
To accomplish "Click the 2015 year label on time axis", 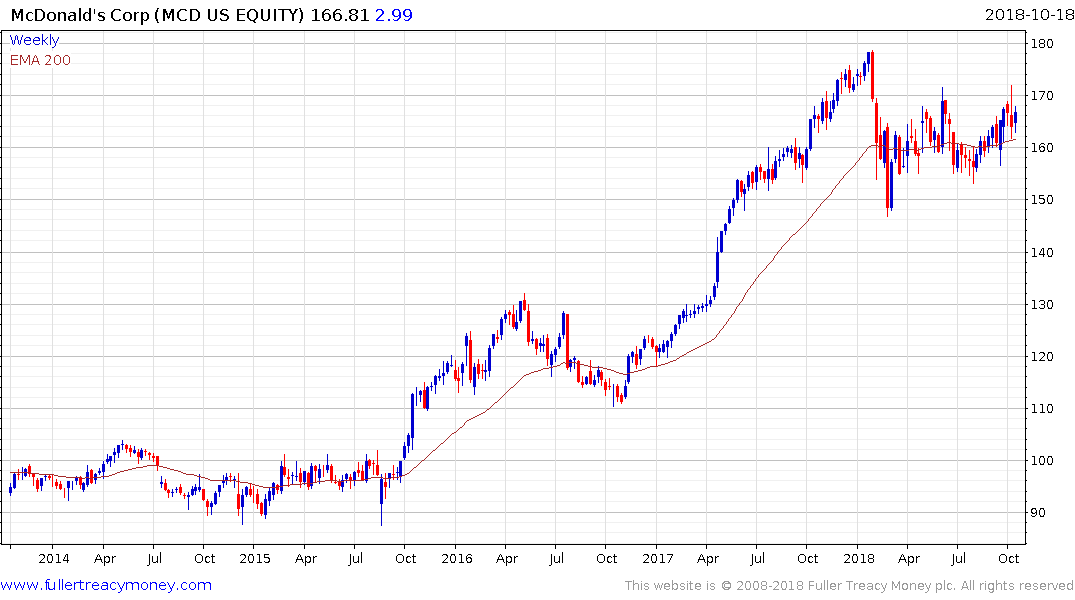I will pyautogui.click(x=255, y=558).
